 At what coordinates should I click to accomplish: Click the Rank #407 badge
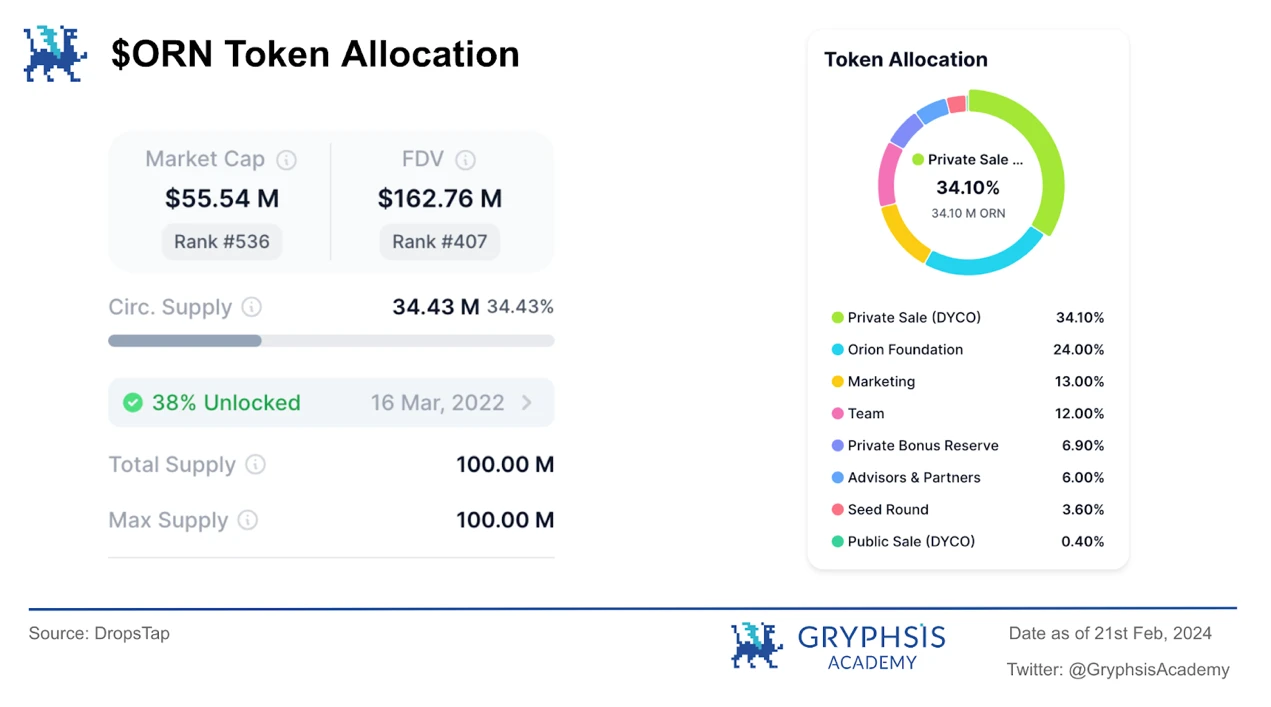(439, 242)
